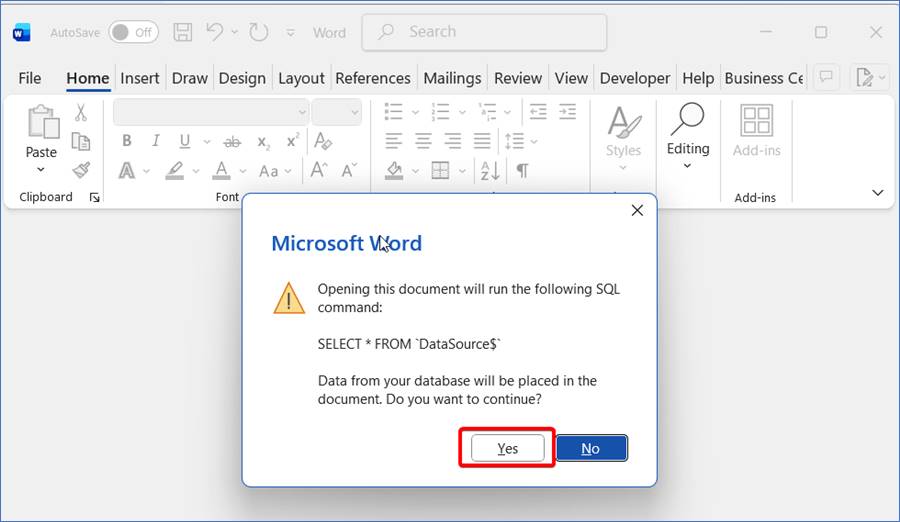Screen dimensions: 900x522
Task: Toggle Subscript formatting
Action: coord(263,142)
